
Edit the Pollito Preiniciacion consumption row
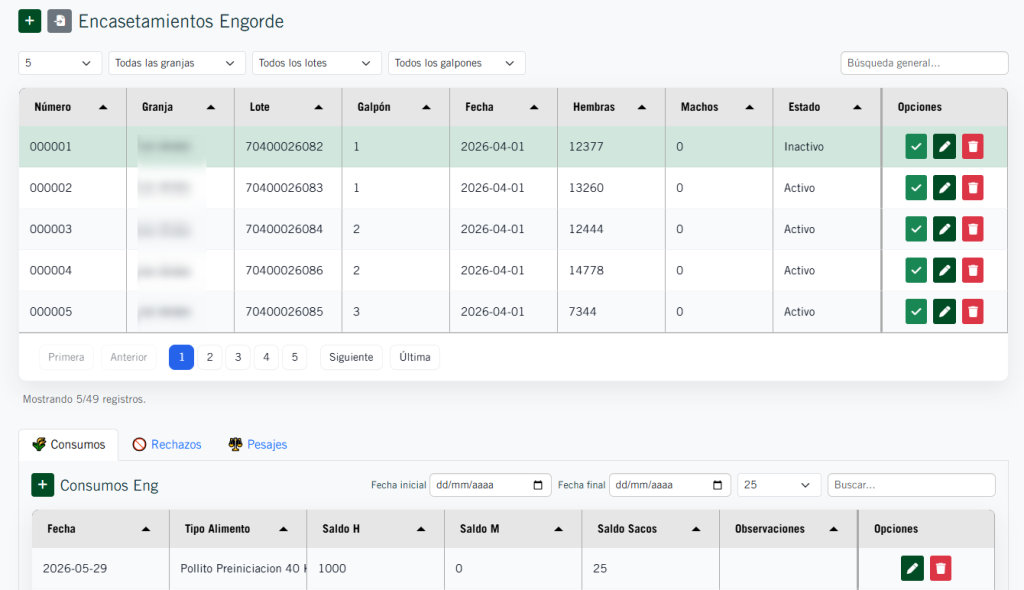[912, 568]
